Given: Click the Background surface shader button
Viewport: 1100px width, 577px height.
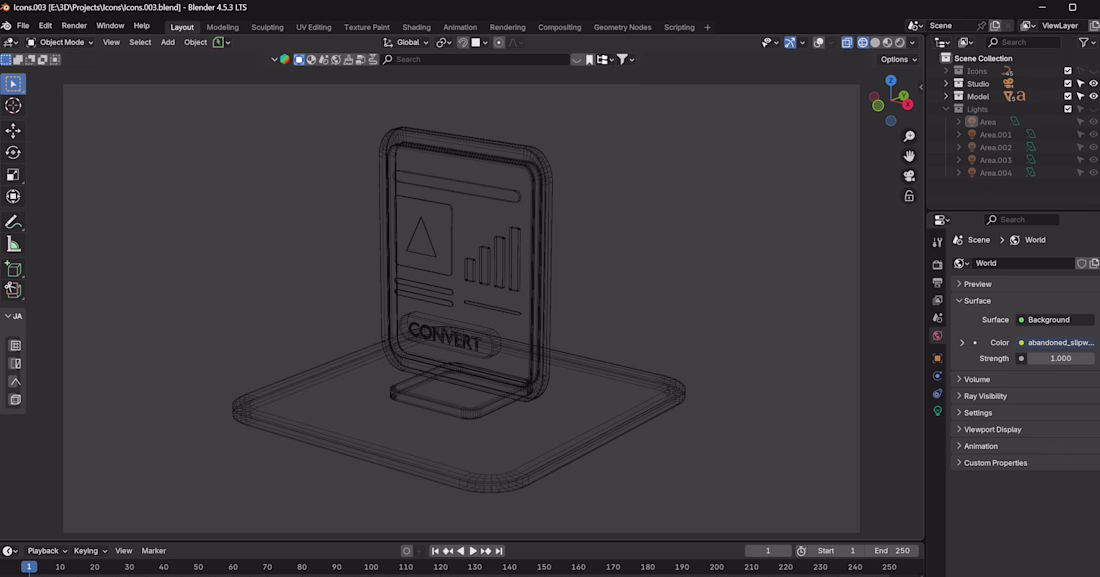Looking at the screenshot, I should (1055, 320).
